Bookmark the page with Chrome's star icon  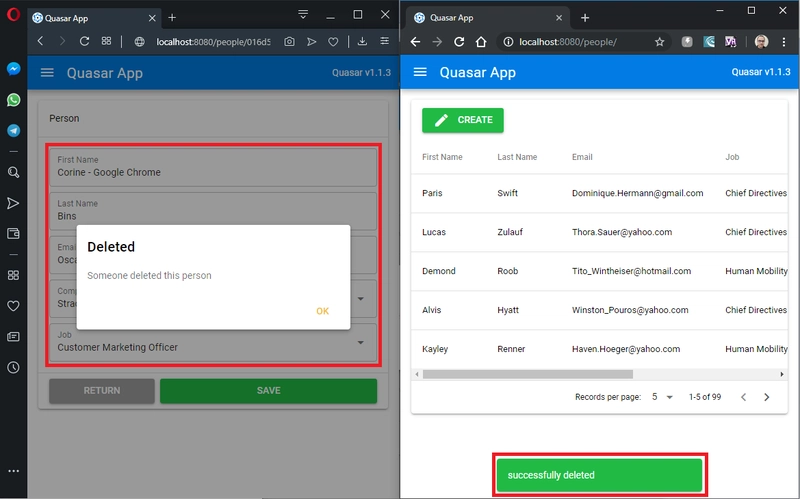(660, 42)
